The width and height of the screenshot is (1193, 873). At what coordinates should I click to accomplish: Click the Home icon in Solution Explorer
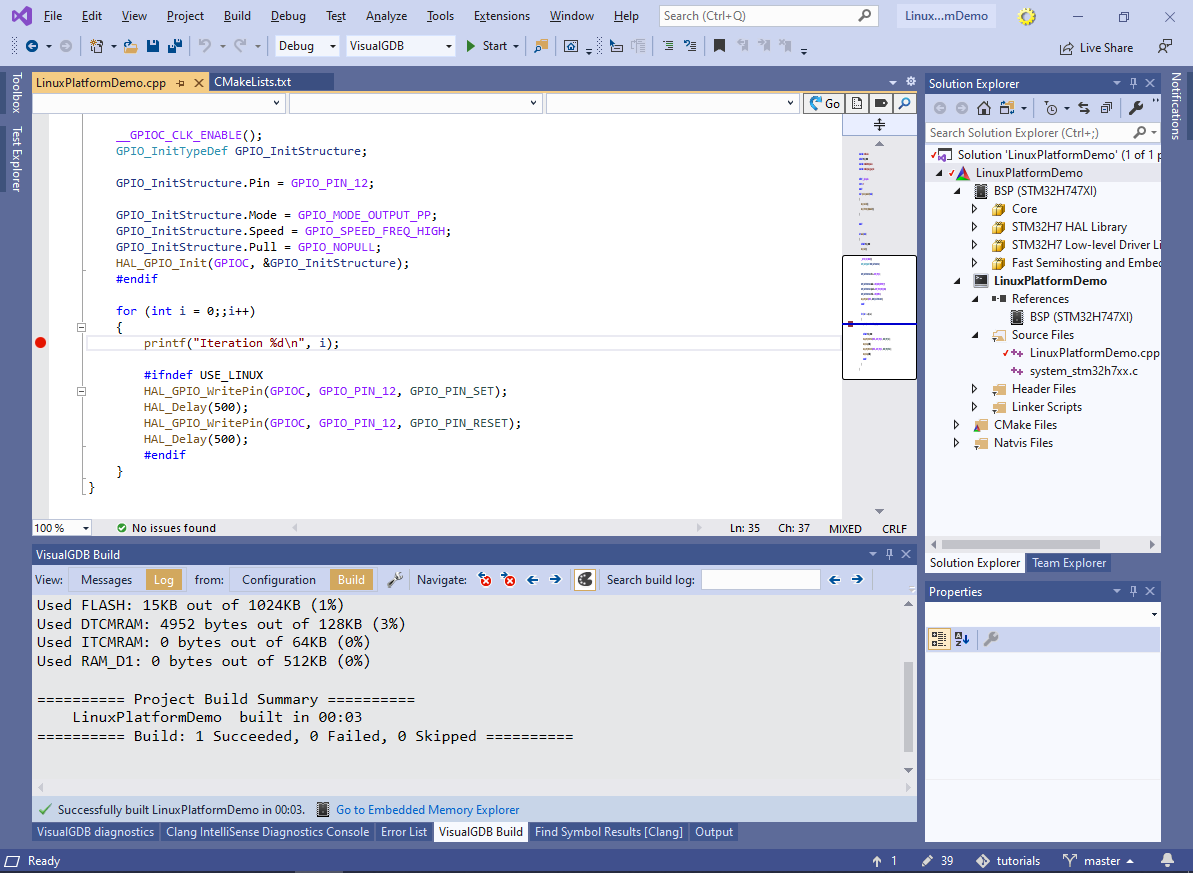984,108
